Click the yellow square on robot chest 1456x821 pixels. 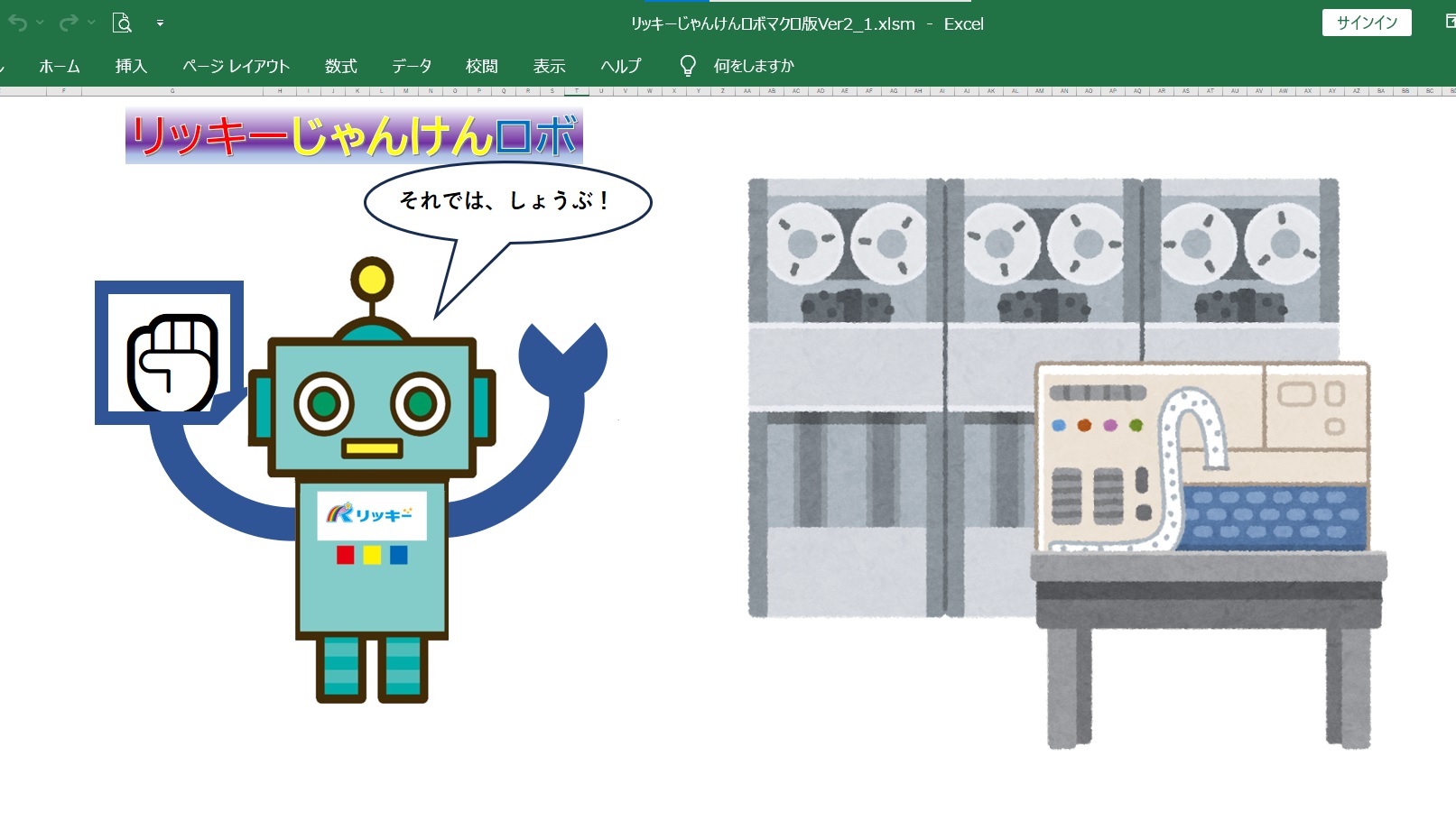click(x=372, y=555)
